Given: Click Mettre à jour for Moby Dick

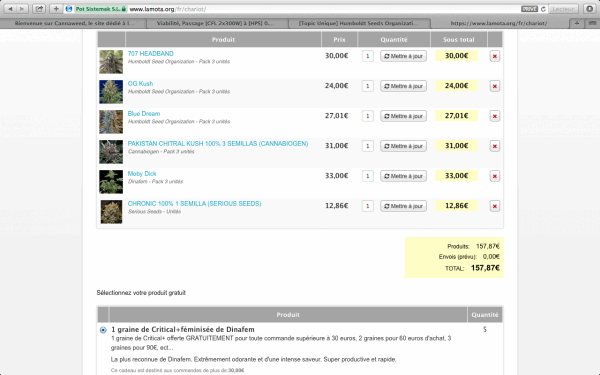Looking at the screenshot, I should point(403,176).
